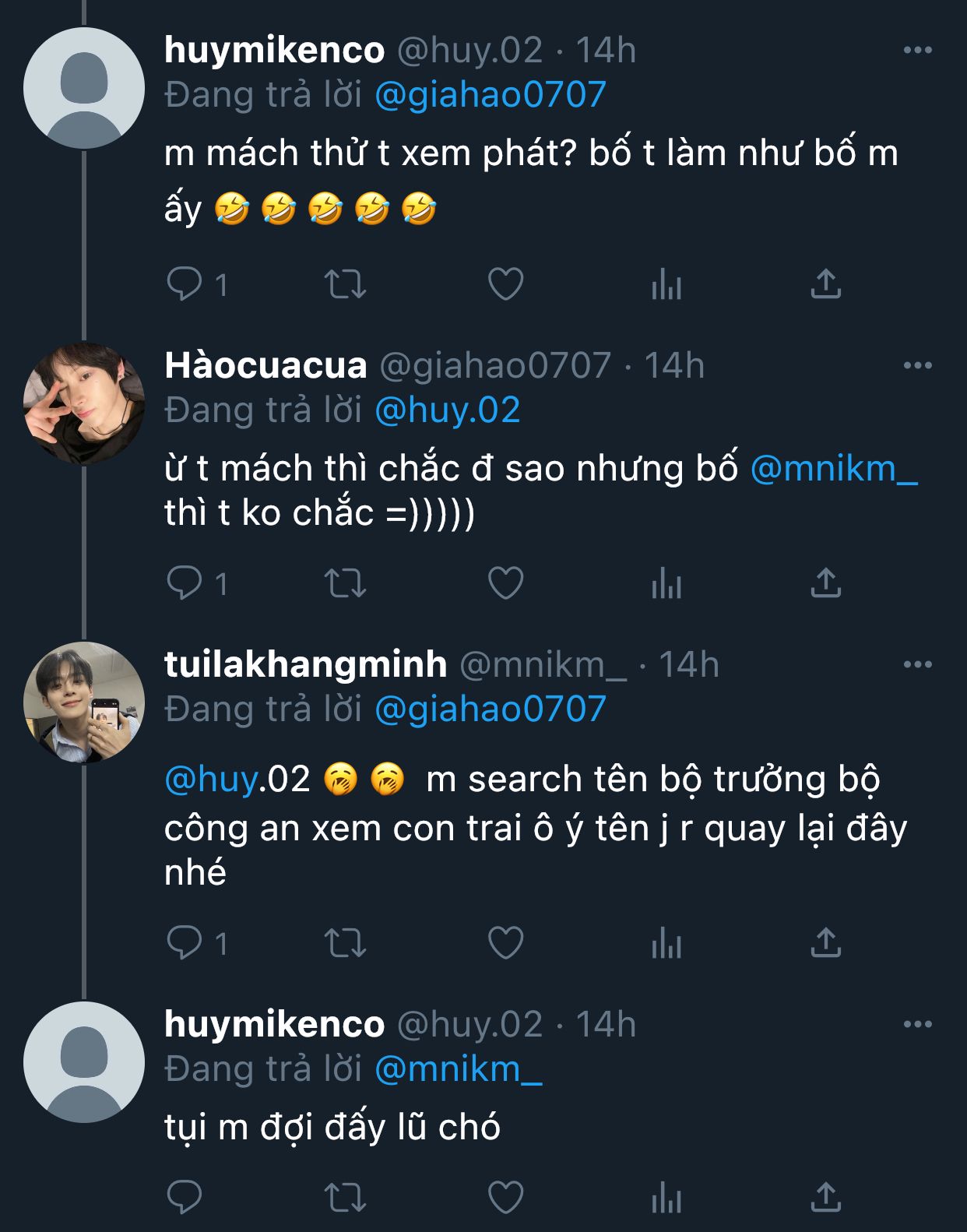This screenshot has height=1232, width=967.
Task: Retweet Hàocuacua's tweet
Action: (345, 583)
